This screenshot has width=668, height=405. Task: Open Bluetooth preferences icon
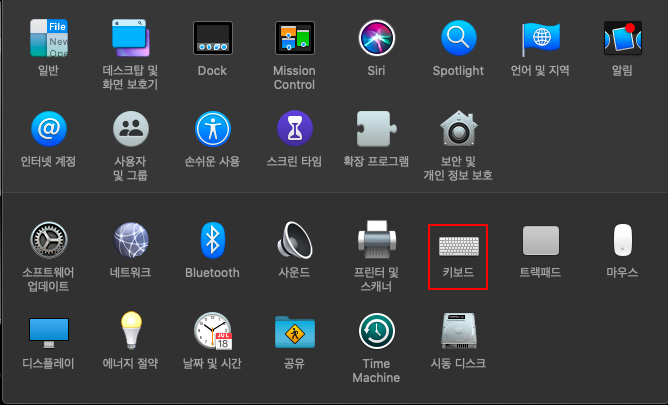(213, 240)
